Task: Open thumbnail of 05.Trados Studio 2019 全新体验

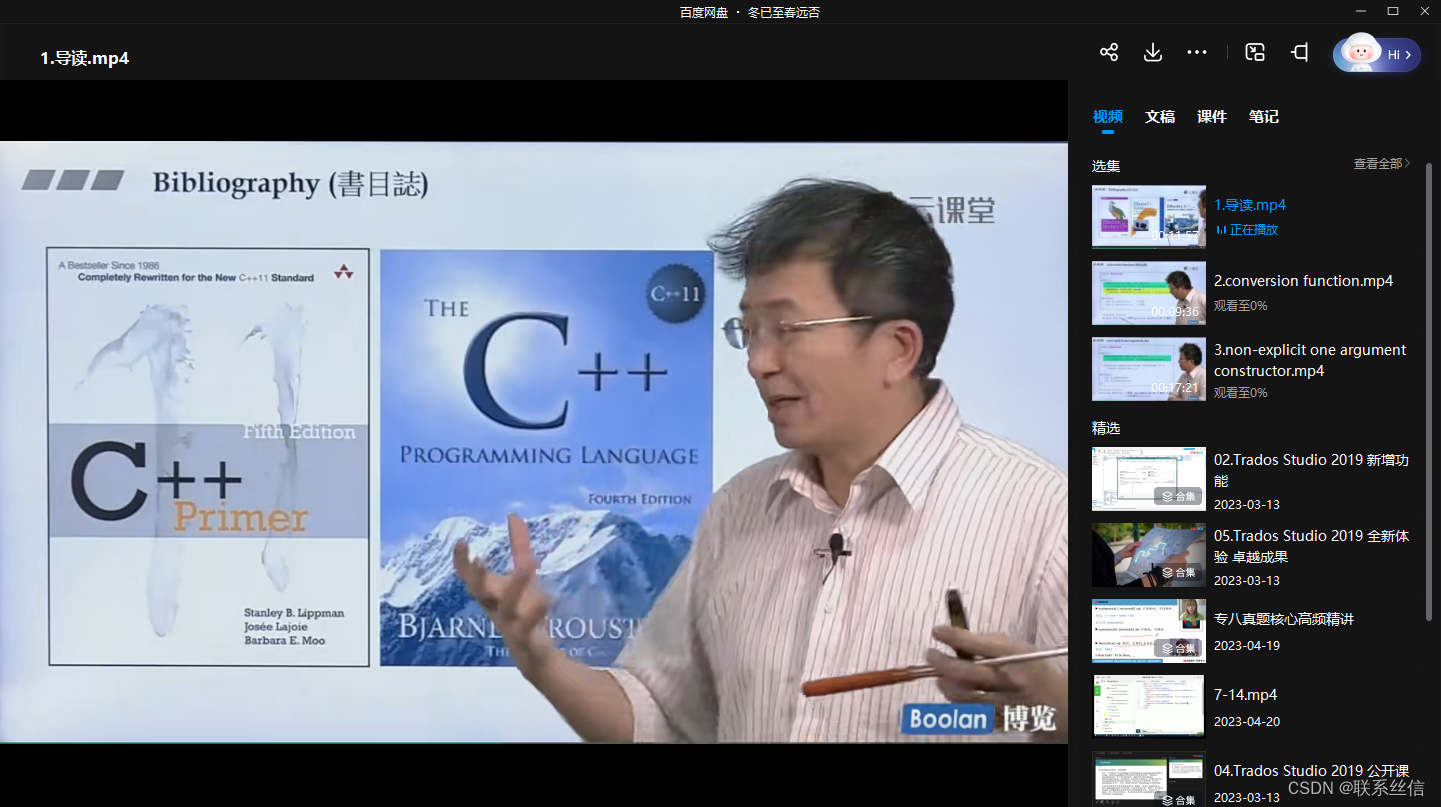Action: (x=1149, y=555)
